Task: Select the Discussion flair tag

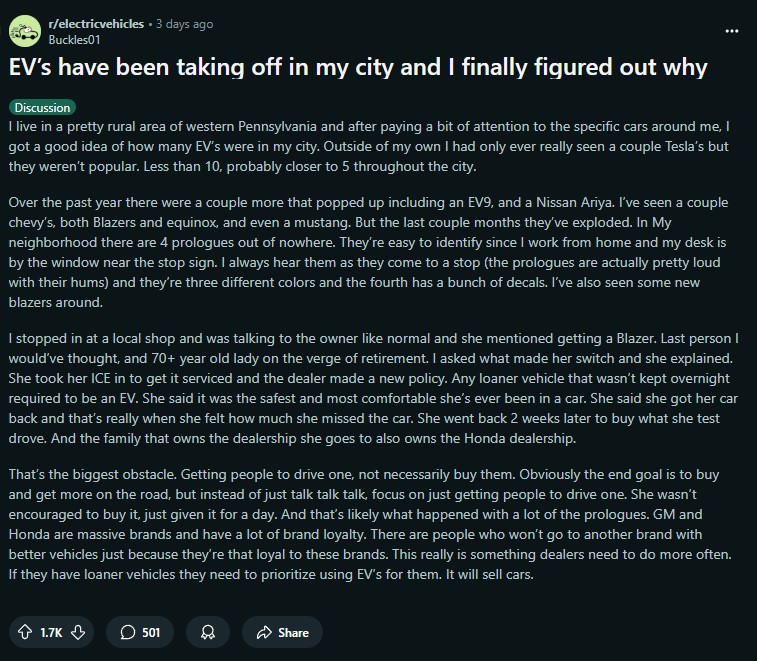Action: 43,107
